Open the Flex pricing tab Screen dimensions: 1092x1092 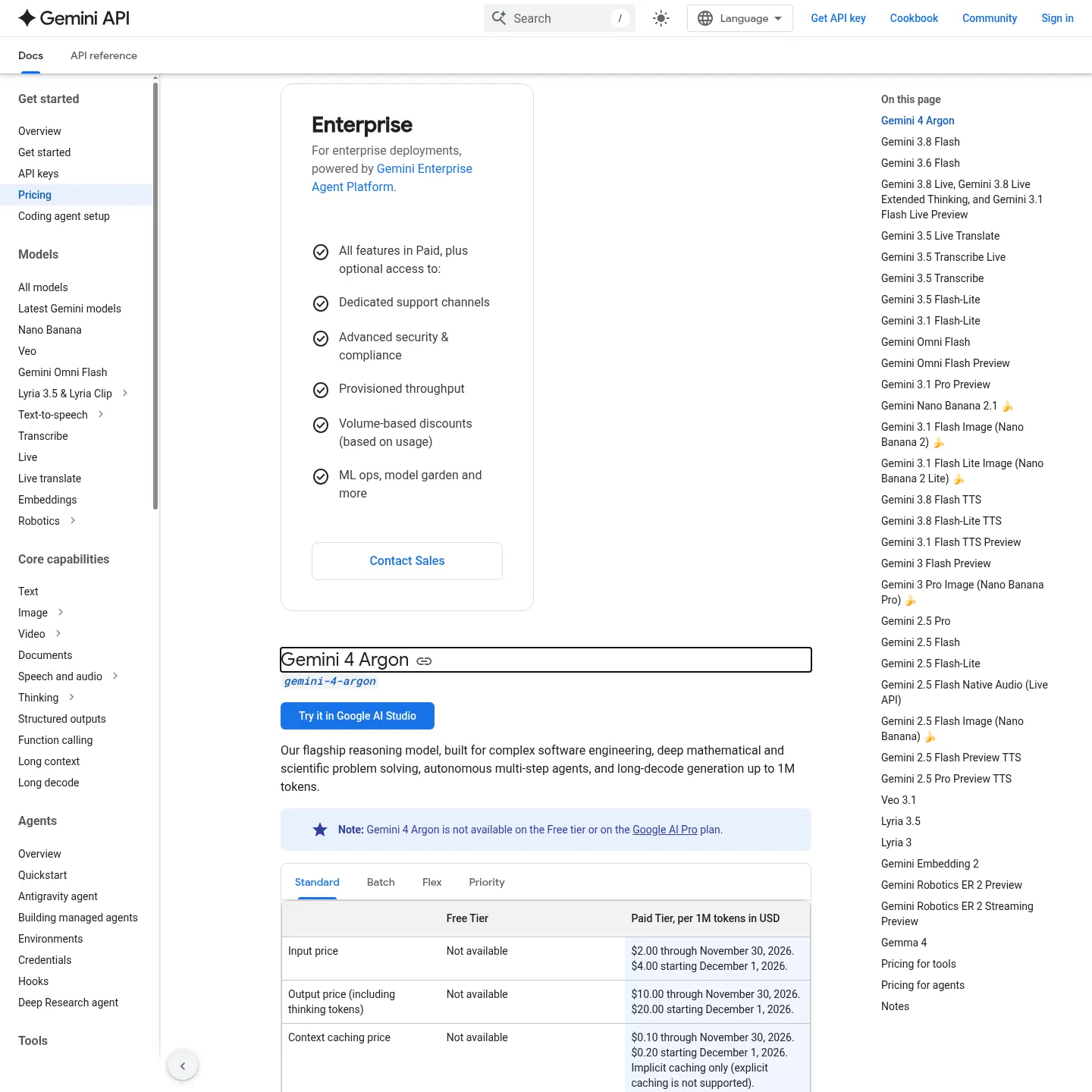(432, 882)
